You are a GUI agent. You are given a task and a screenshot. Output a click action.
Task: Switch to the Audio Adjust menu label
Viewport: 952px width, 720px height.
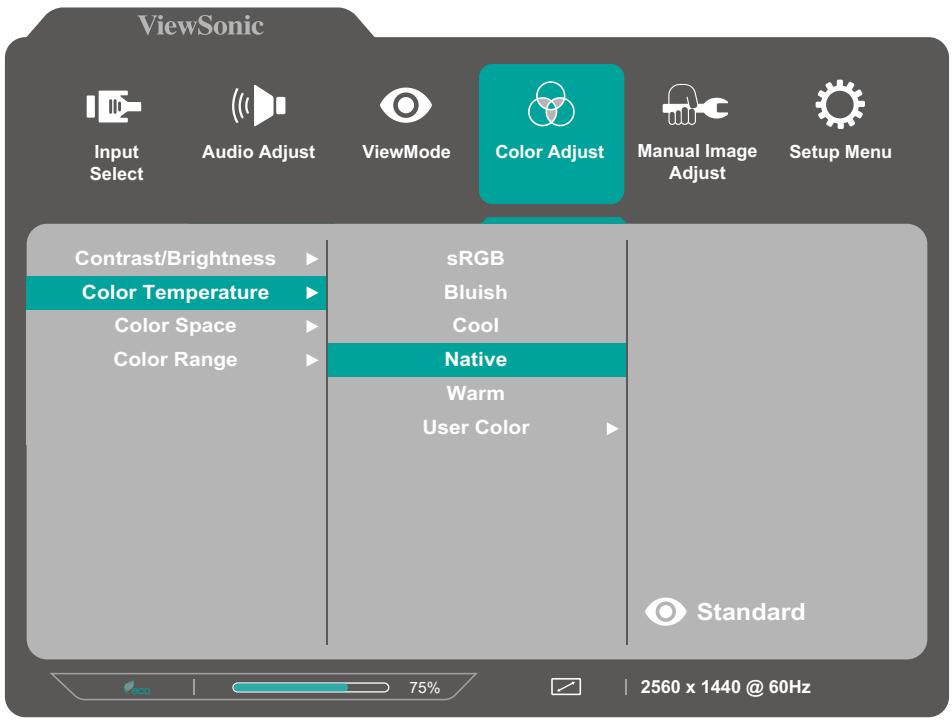tap(259, 152)
